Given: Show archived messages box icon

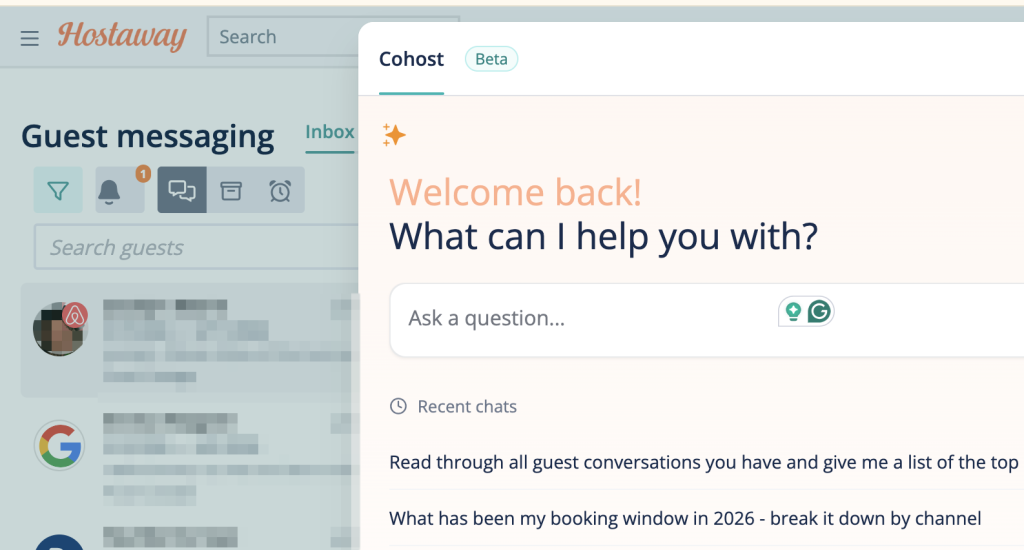Looking at the screenshot, I should [x=231, y=190].
